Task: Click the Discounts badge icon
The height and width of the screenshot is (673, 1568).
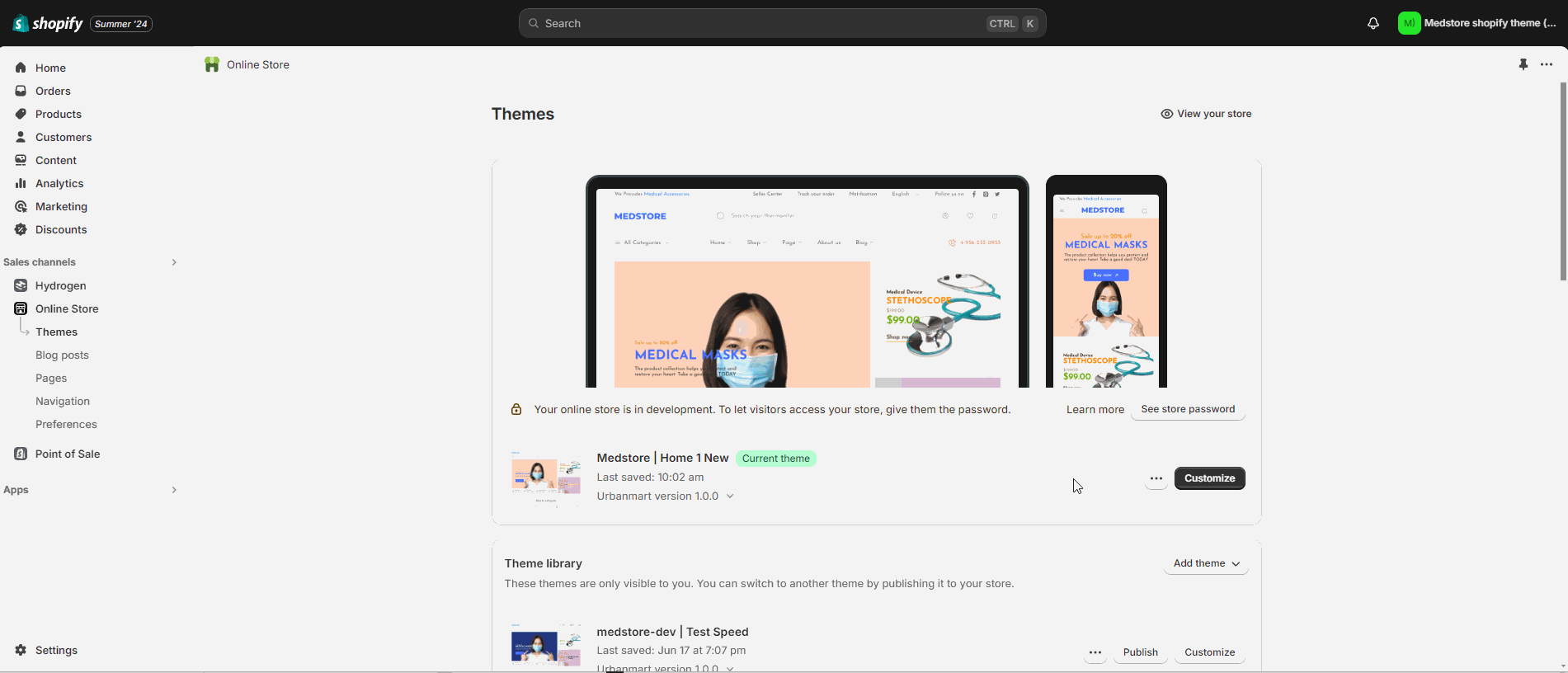Action: [x=21, y=229]
